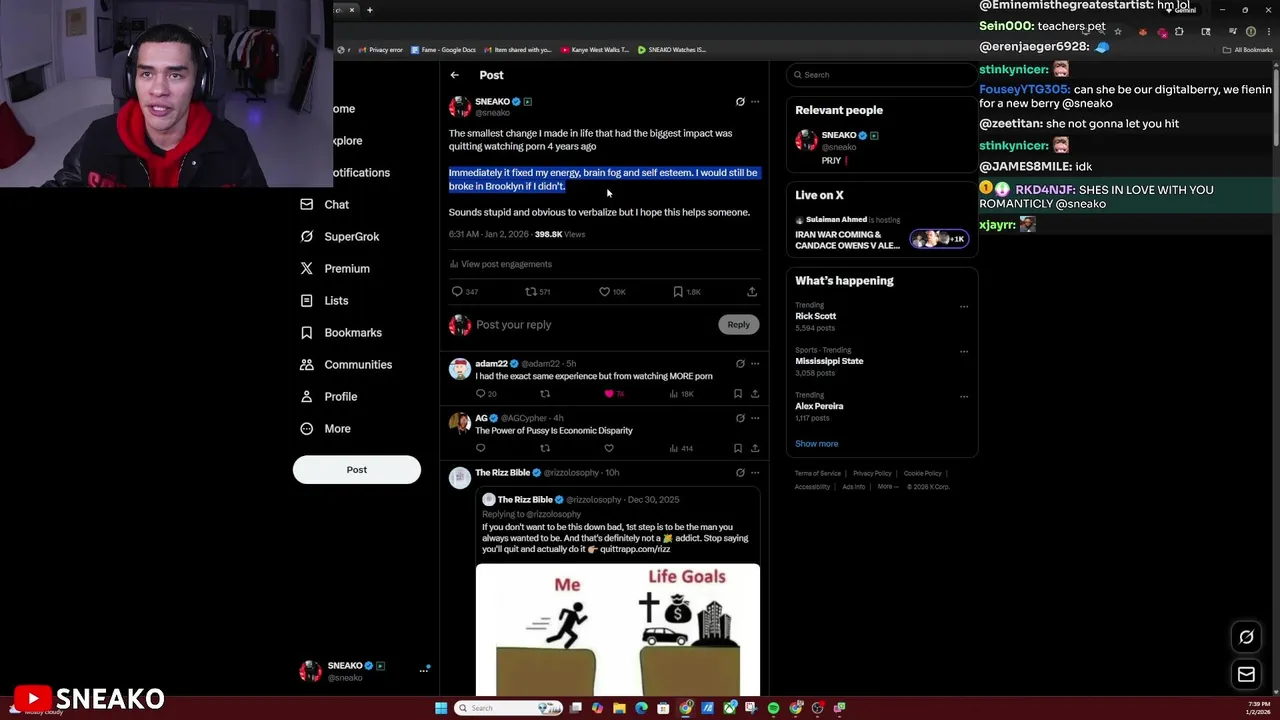Open Bookmarks in the sidebar
The image size is (1280, 720).
341,332
